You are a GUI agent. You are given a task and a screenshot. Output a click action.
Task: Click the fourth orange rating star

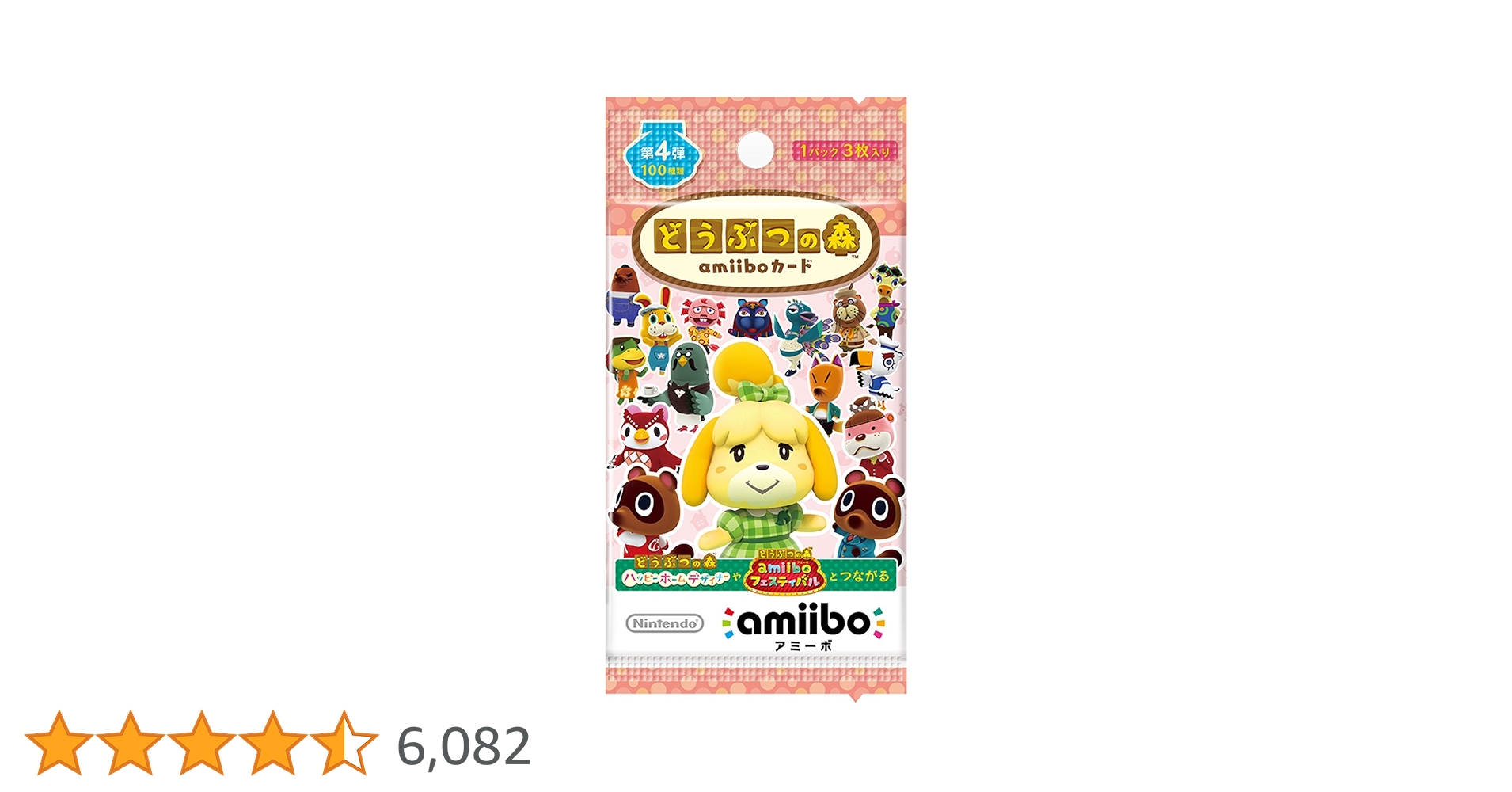tap(273, 742)
